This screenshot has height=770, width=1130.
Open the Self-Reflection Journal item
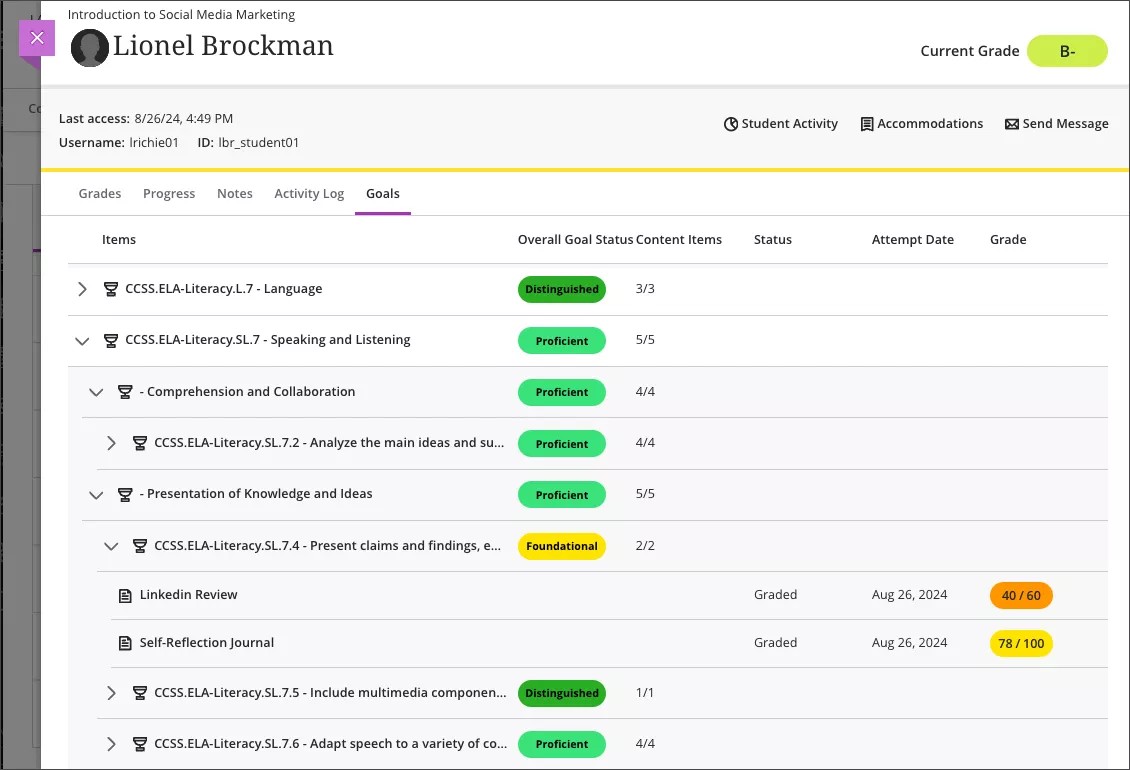[x=206, y=643]
